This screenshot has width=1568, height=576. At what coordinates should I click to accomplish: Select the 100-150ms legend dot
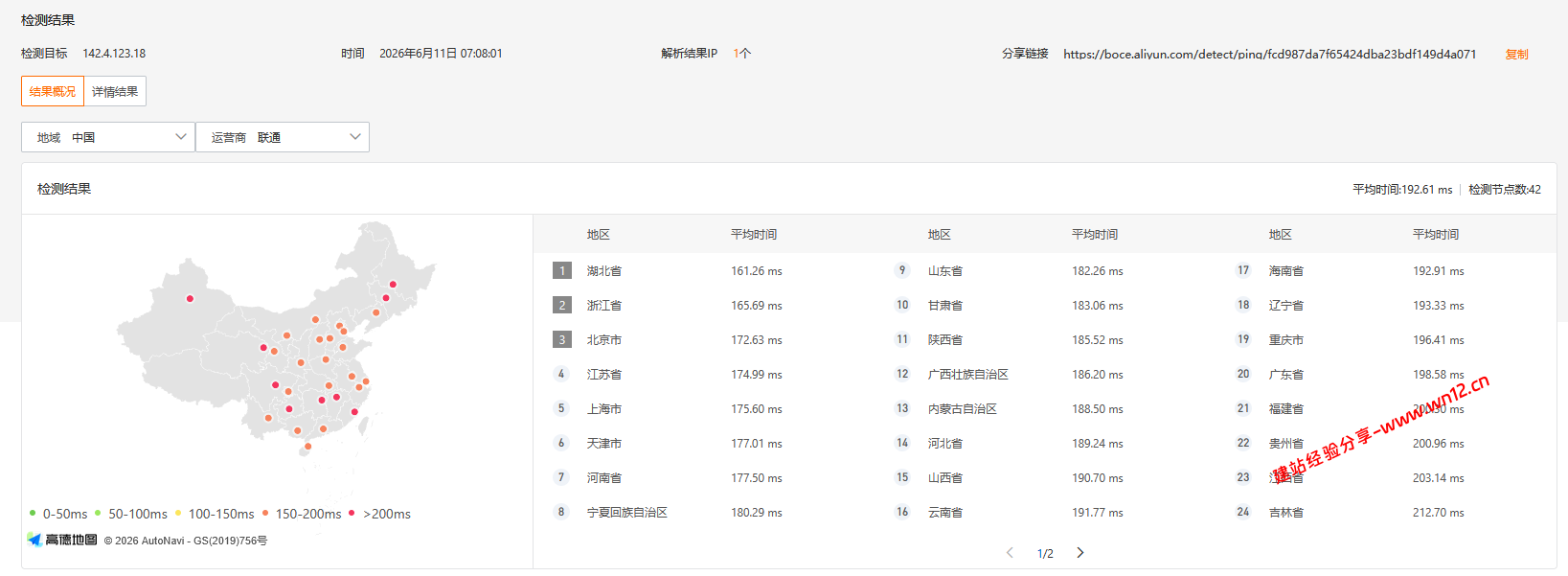178,513
